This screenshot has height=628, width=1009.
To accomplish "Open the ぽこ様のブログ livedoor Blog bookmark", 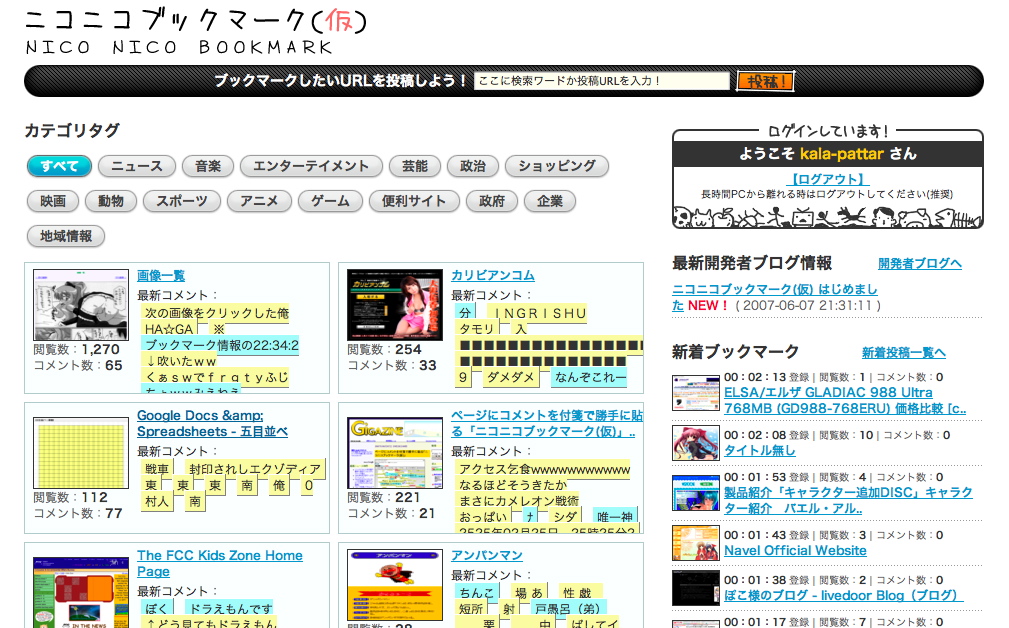I will pos(843,596).
